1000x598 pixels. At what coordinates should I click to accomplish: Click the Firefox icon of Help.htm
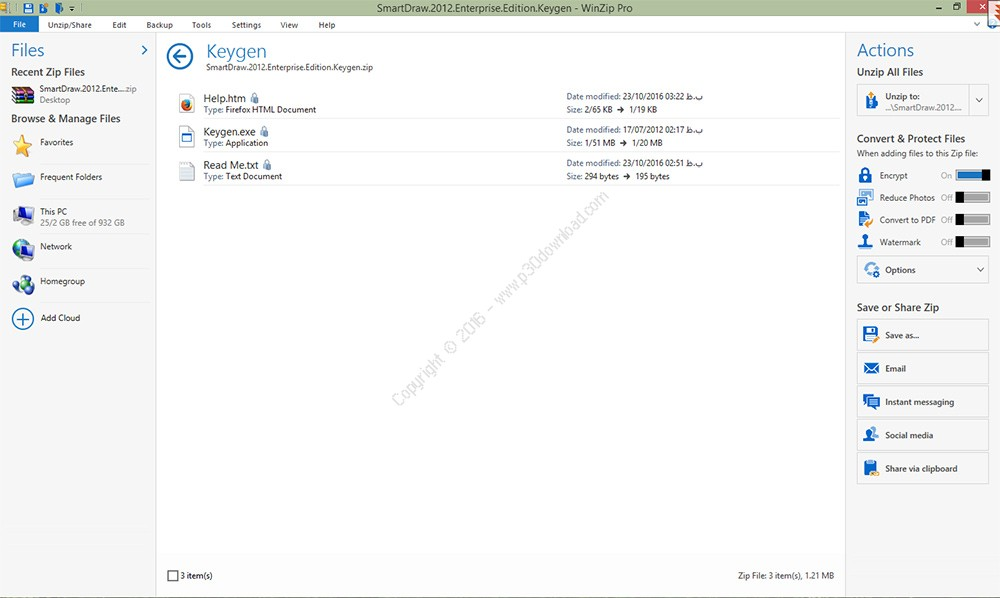(x=186, y=103)
